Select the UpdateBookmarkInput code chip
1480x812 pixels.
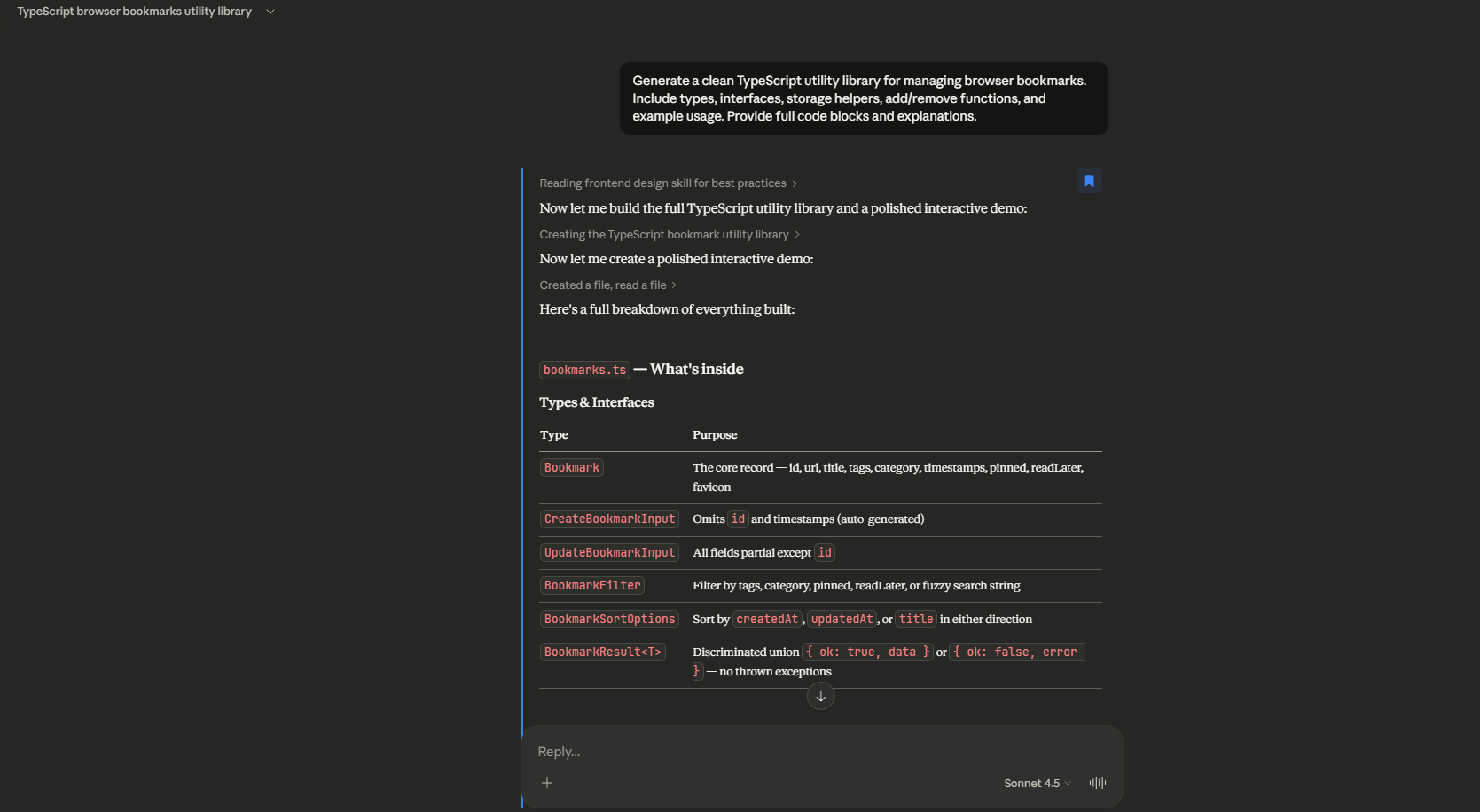click(609, 552)
